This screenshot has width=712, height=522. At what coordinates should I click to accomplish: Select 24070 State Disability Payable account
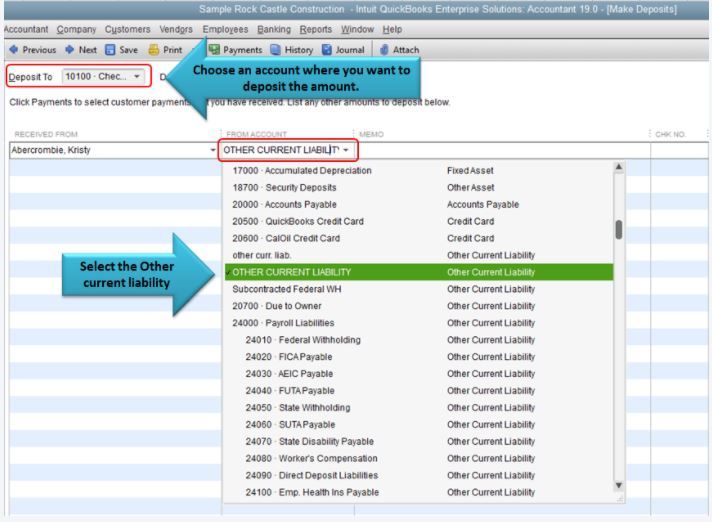[x=418, y=442]
